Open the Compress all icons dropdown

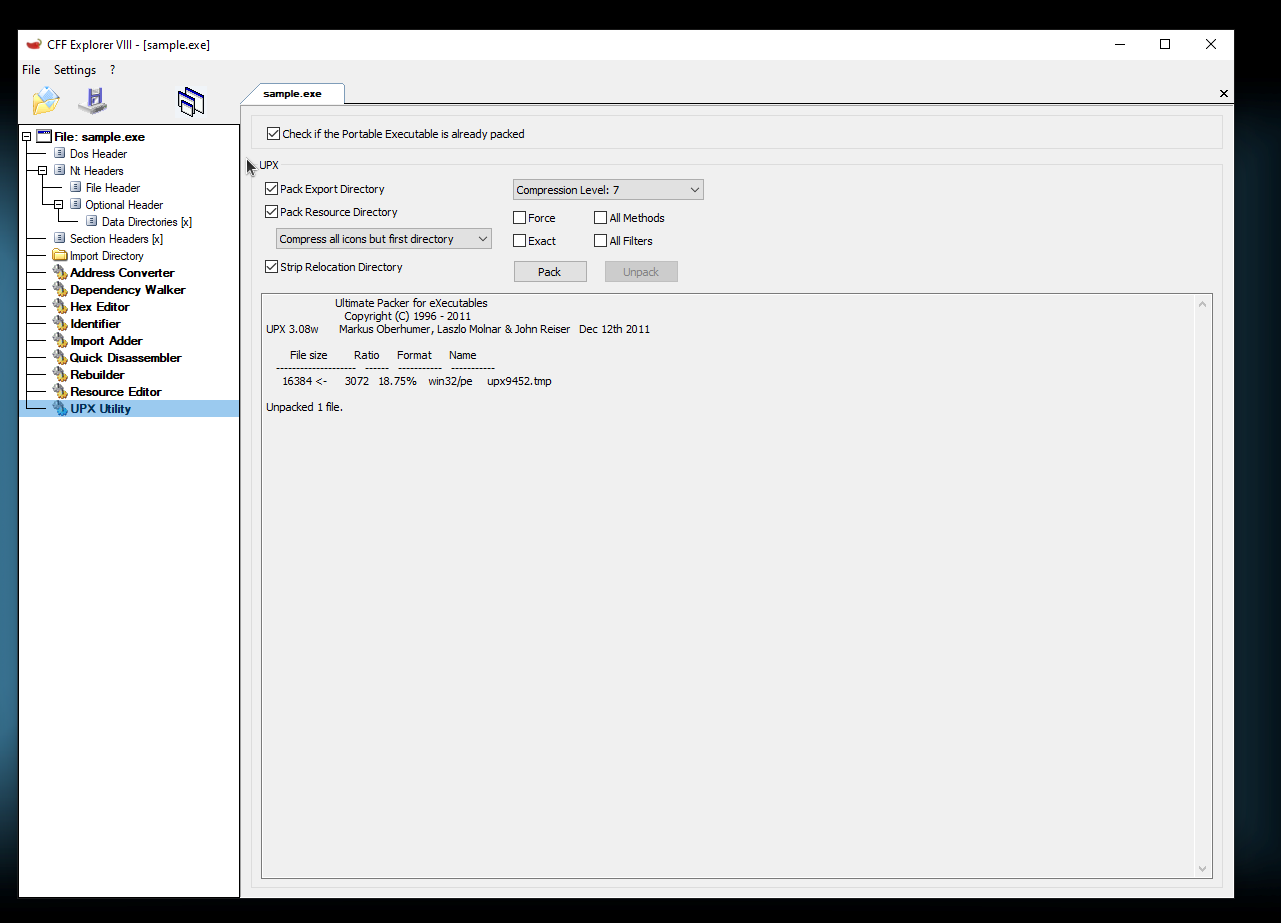point(384,239)
